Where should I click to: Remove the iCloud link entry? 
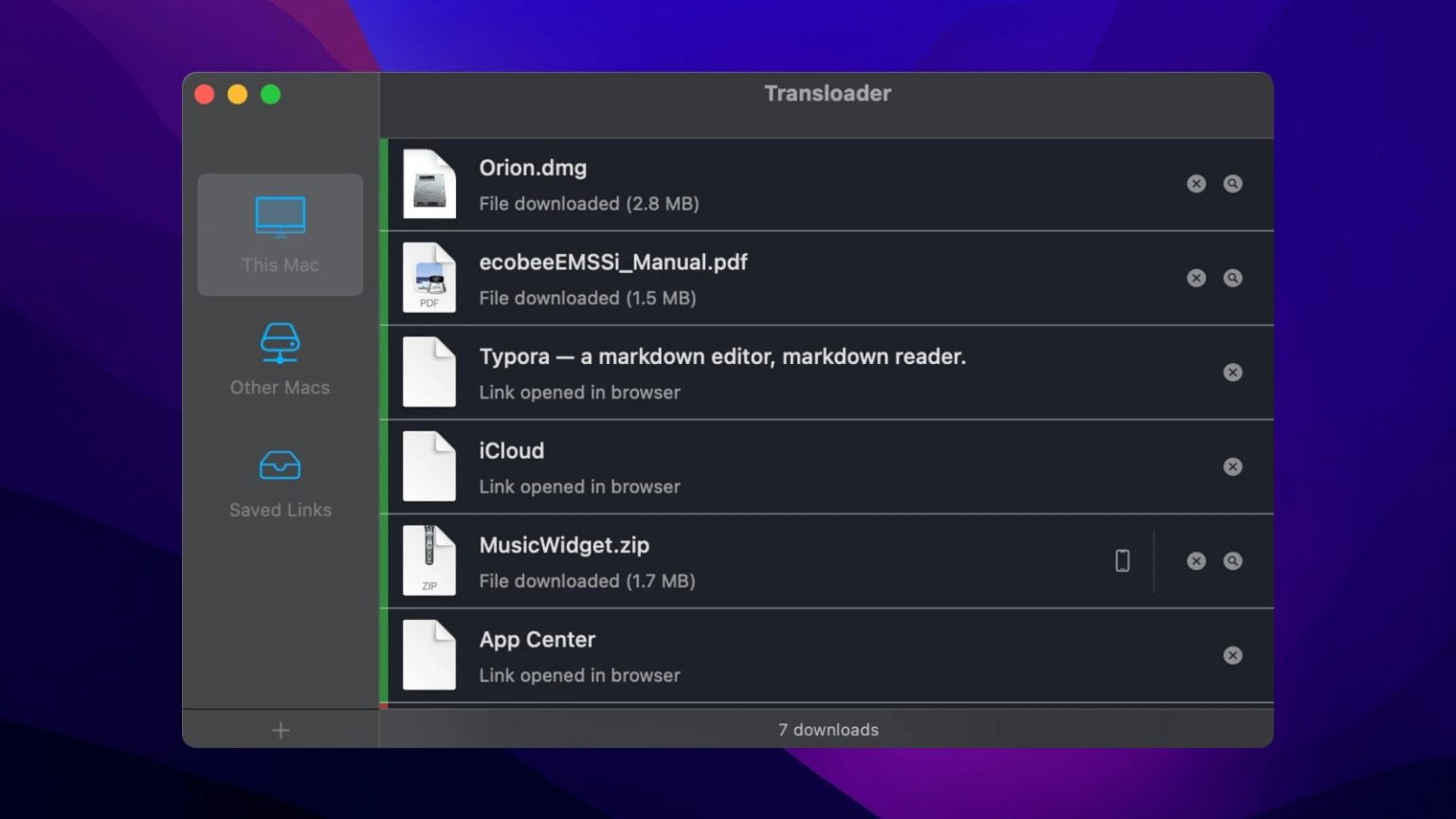click(1232, 466)
